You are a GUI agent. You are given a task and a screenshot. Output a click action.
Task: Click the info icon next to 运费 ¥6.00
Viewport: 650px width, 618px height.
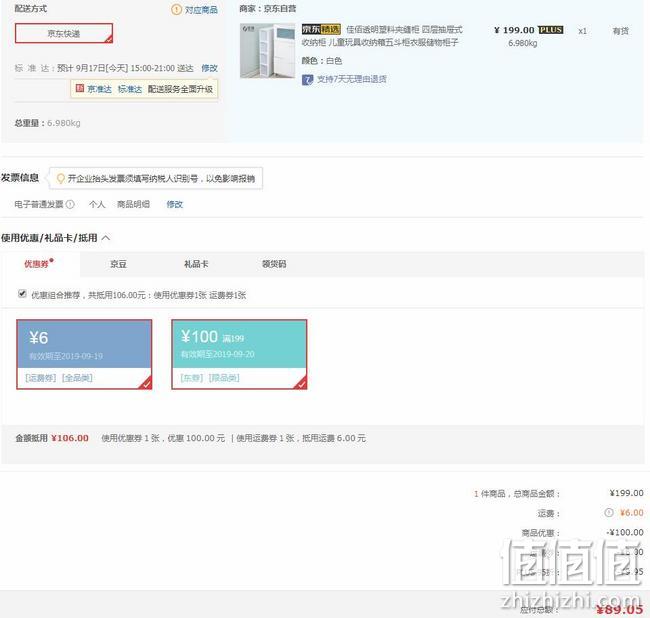point(609,513)
